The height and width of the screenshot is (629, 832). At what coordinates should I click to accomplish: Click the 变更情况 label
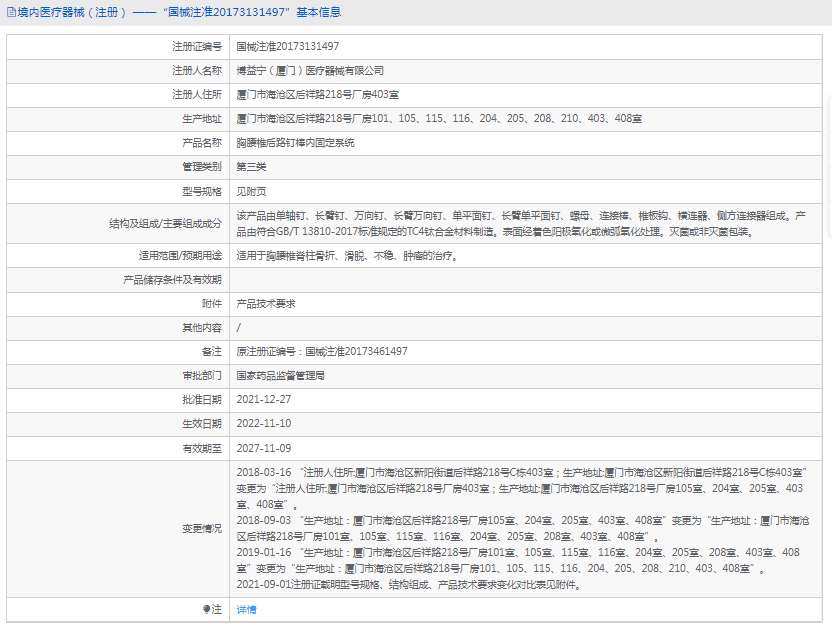point(202,529)
